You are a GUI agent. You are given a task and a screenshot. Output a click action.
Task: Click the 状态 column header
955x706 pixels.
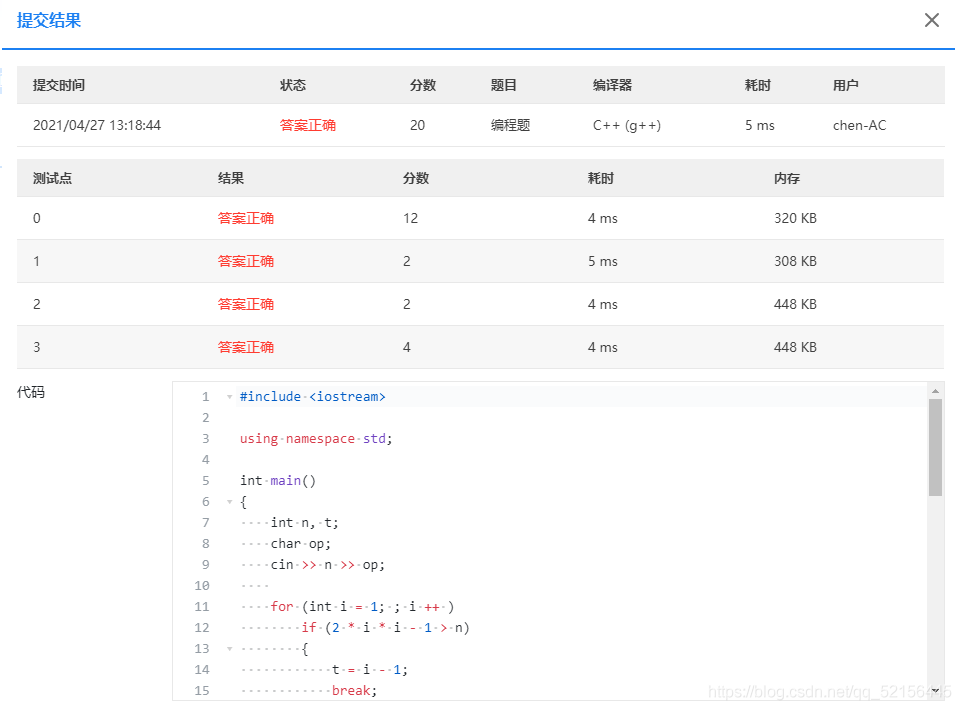293,85
